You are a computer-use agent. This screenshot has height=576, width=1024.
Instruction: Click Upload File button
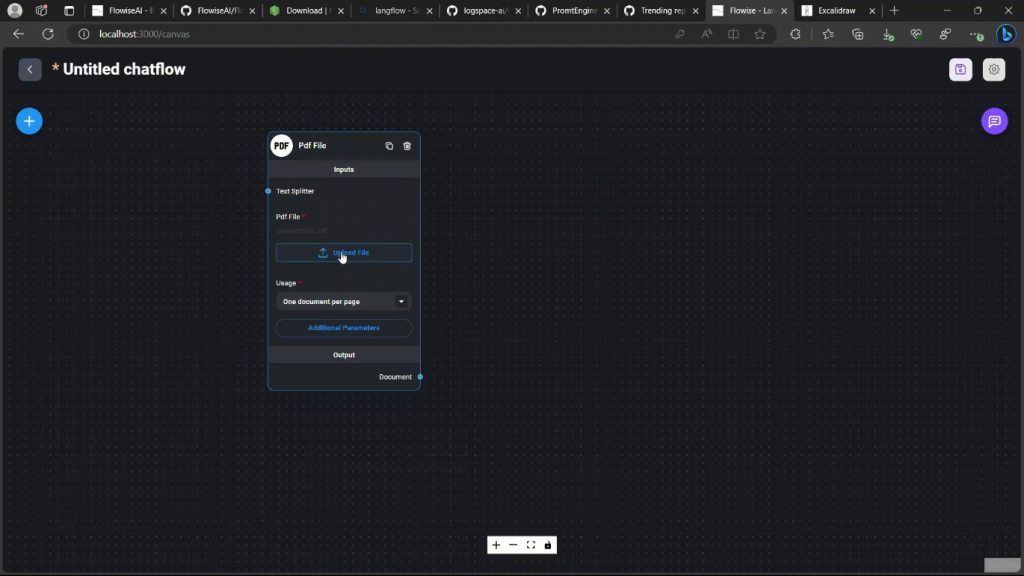(344, 253)
